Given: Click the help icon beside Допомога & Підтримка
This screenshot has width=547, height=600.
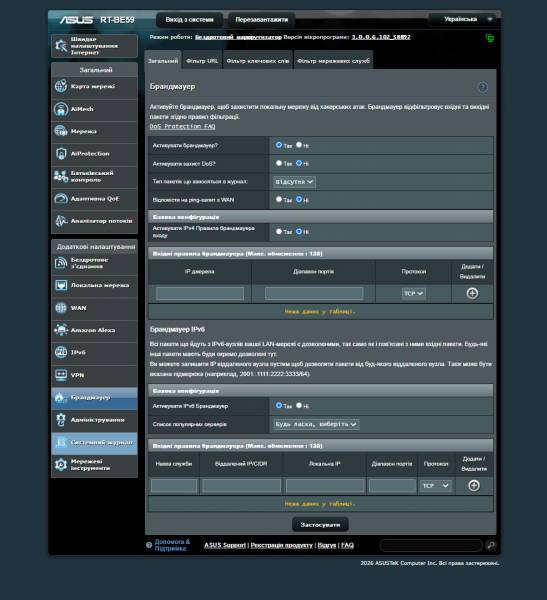Looking at the screenshot, I should pos(149,545).
